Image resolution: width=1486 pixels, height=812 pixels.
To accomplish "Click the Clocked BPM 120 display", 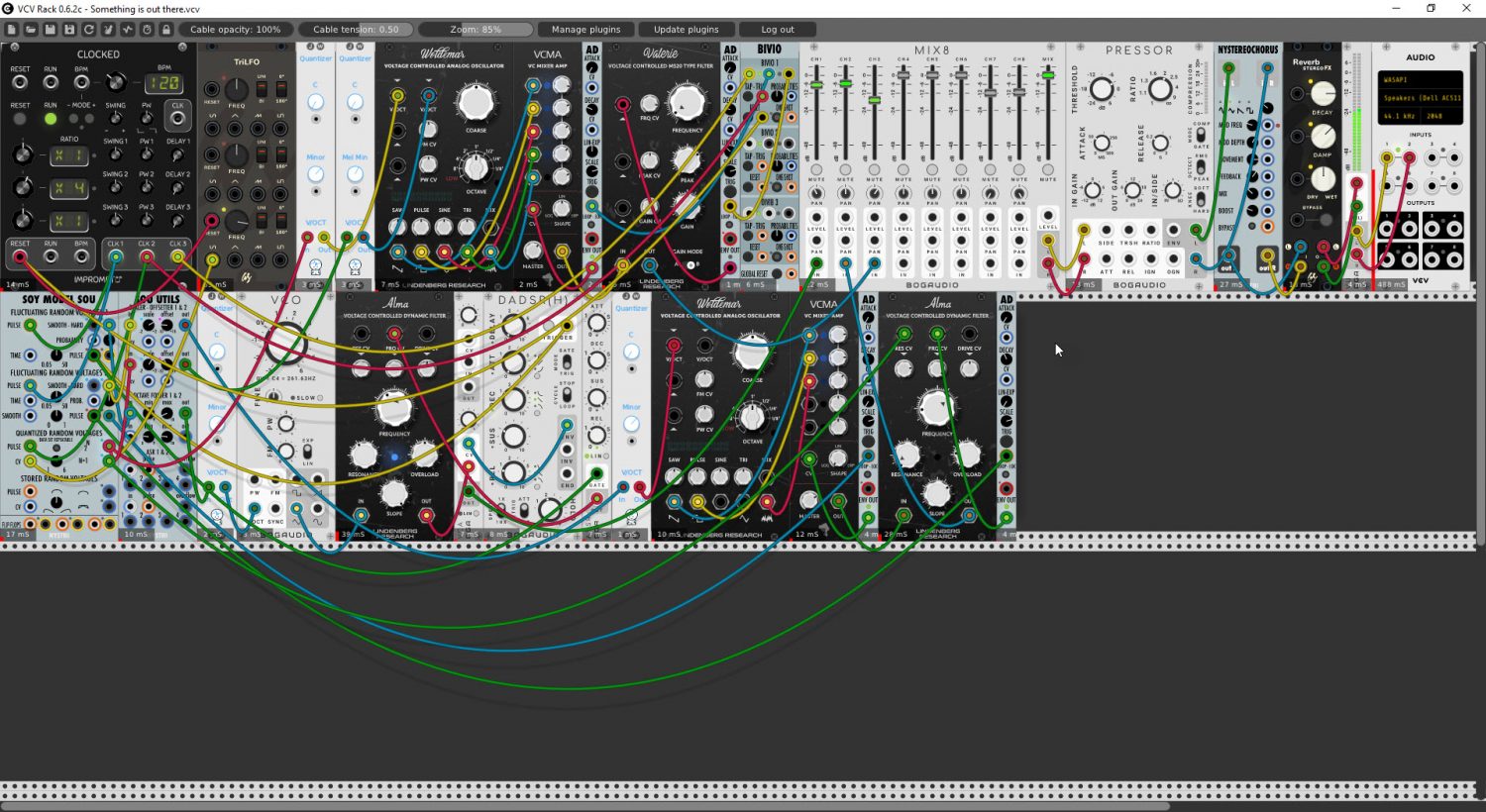I will [164, 83].
